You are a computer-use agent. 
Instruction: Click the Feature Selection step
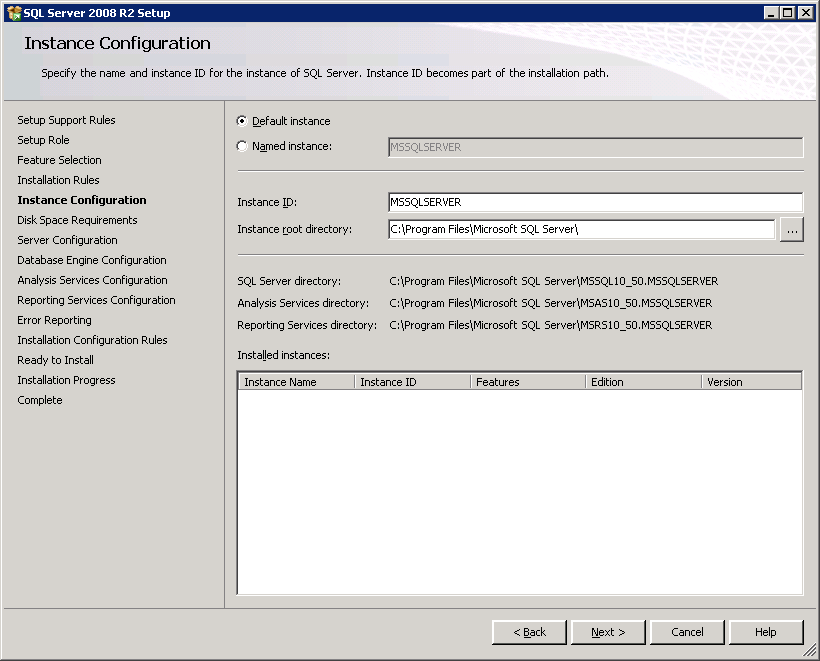point(60,160)
